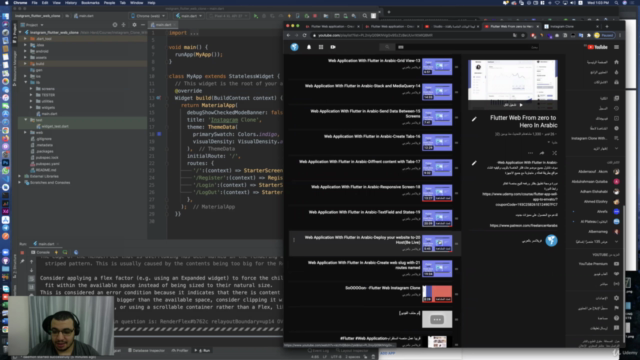640x360 pixels.
Task: Edit the playlist description with the pencil icon
Action: click(474, 163)
